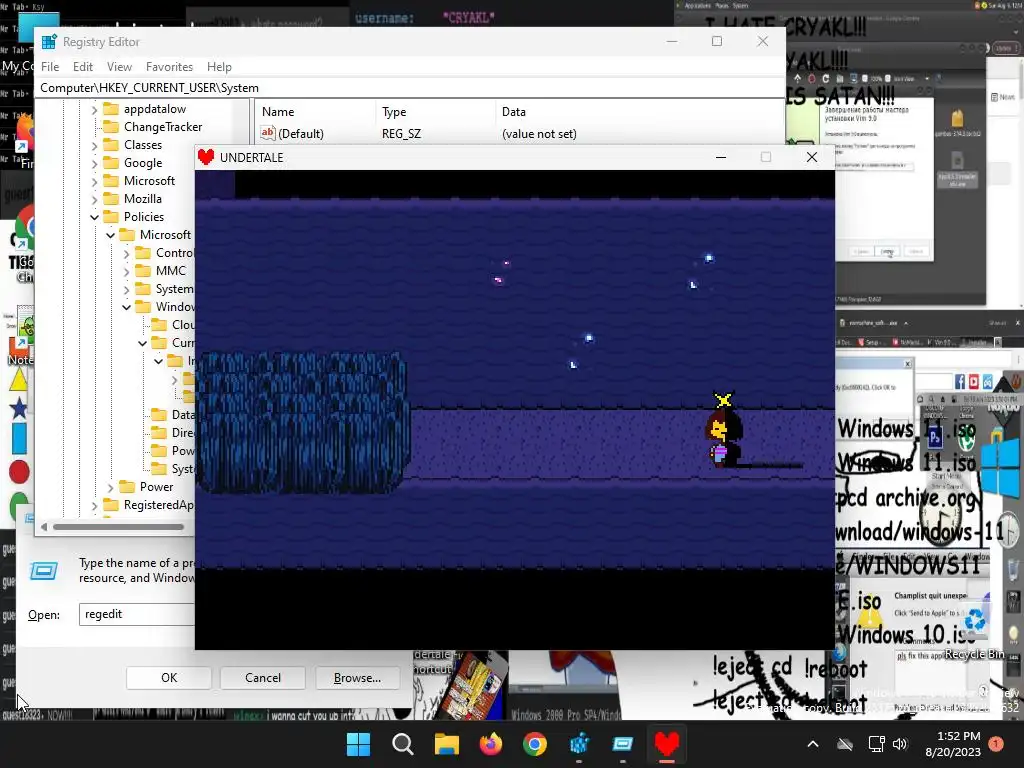Expand the Classes registry key
Screen dimensions: 1024x768
click(94, 146)
